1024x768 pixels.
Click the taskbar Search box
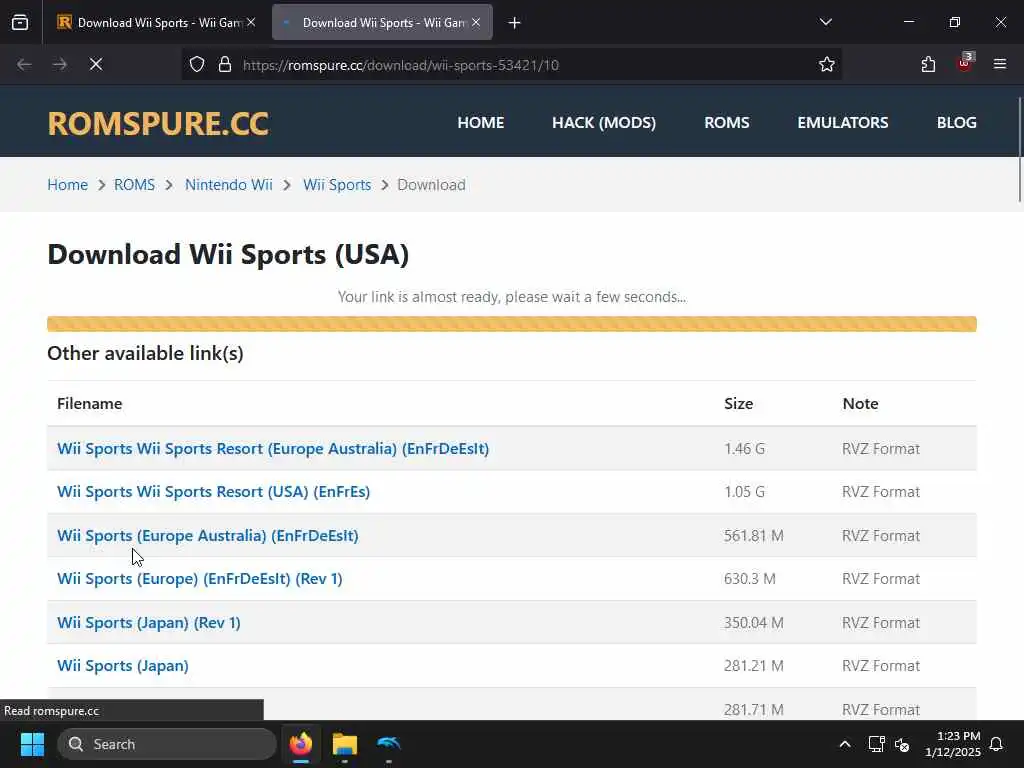pyautogui.click(x=167, y=744)
